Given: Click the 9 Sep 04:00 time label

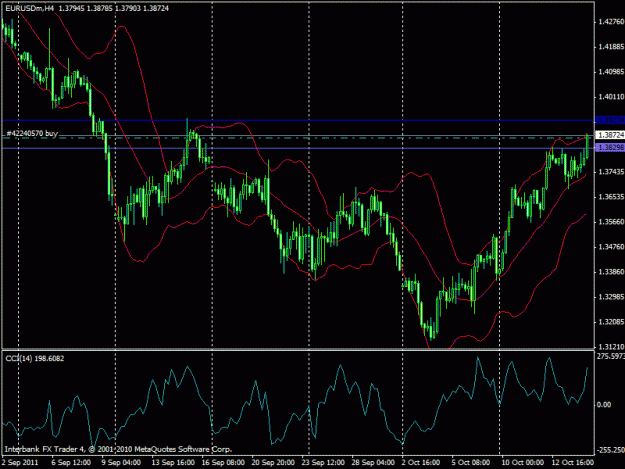Looking at the screenshot, I should point(121,462).
